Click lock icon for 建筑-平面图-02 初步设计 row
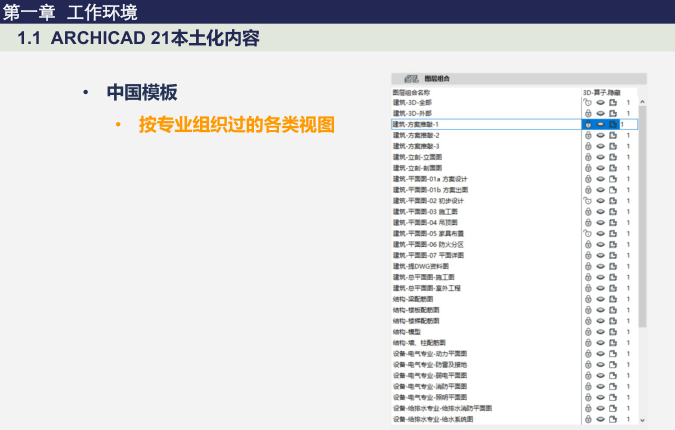Screen dimensions: 675x430 tap(587, 200)
